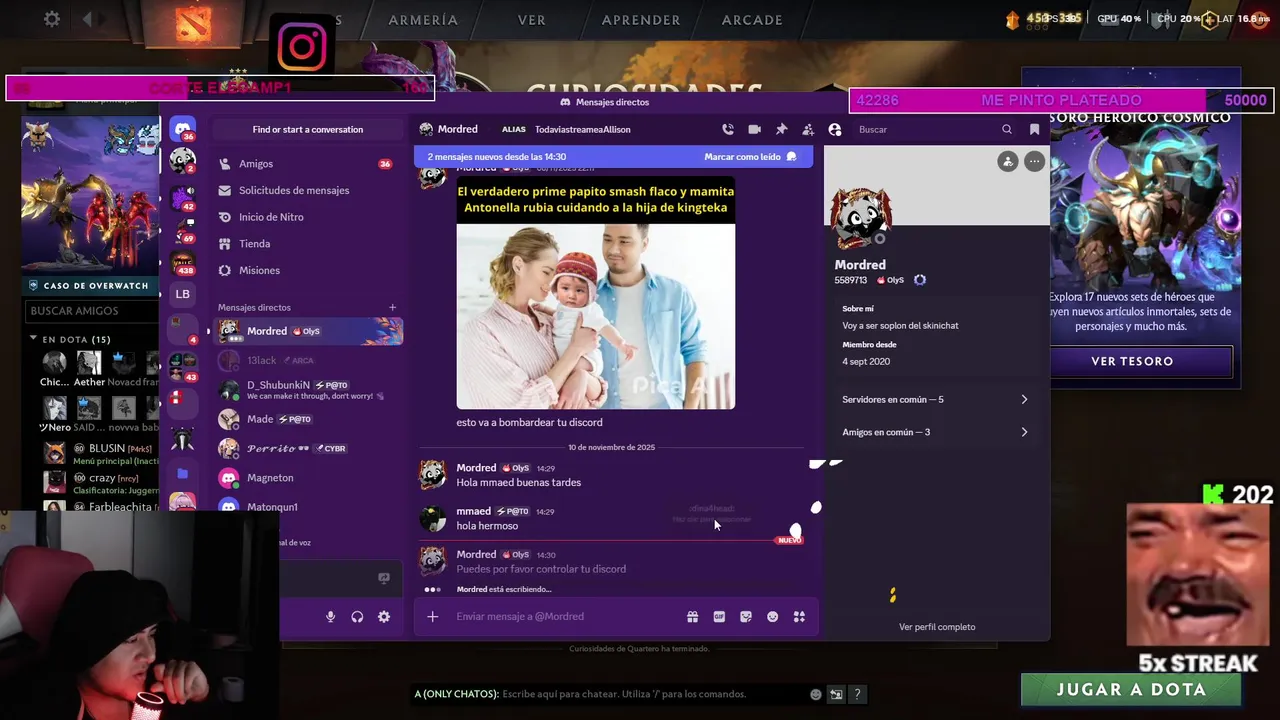This screenshot has height=720, width=1280.
Task: Click the plus attachment button
Action: [433, 617]
